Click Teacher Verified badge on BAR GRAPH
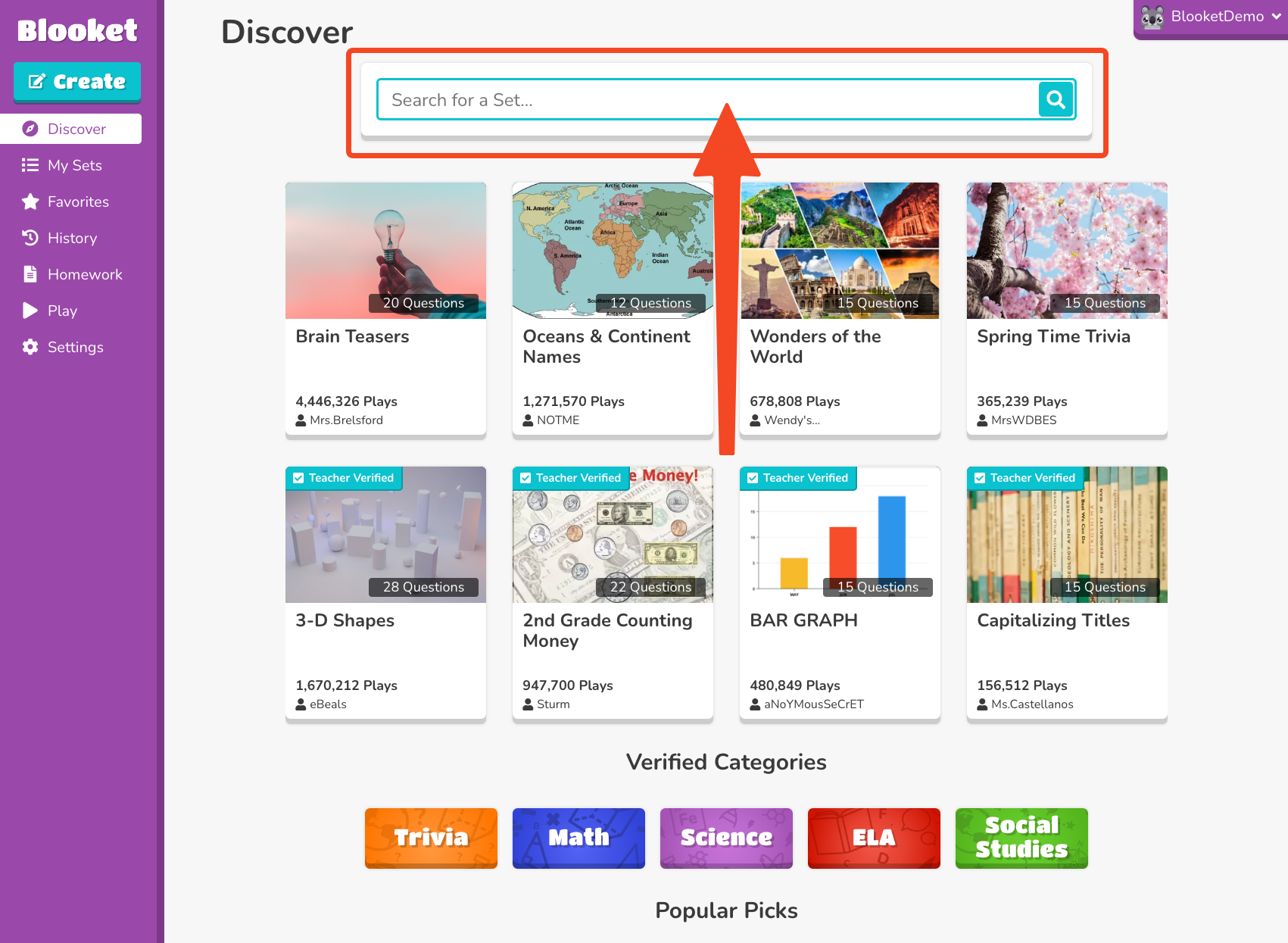 798,478
